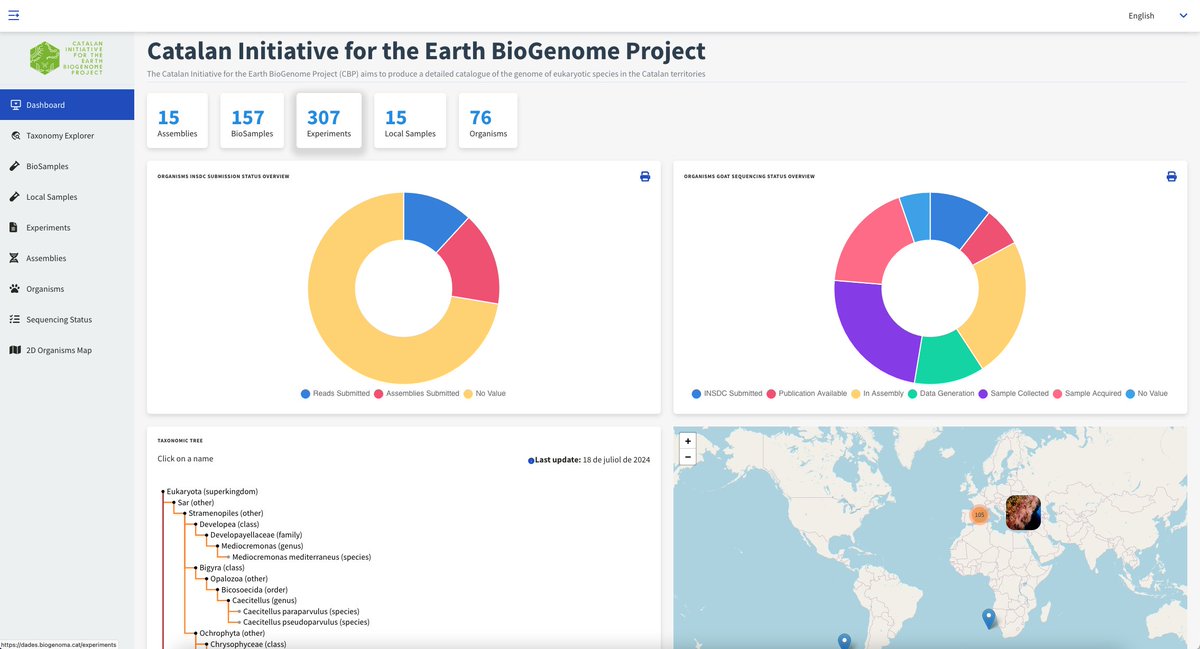Click the Local Samples pen icon
This screenshot has height=649, width=1200.
coord(14,197)
